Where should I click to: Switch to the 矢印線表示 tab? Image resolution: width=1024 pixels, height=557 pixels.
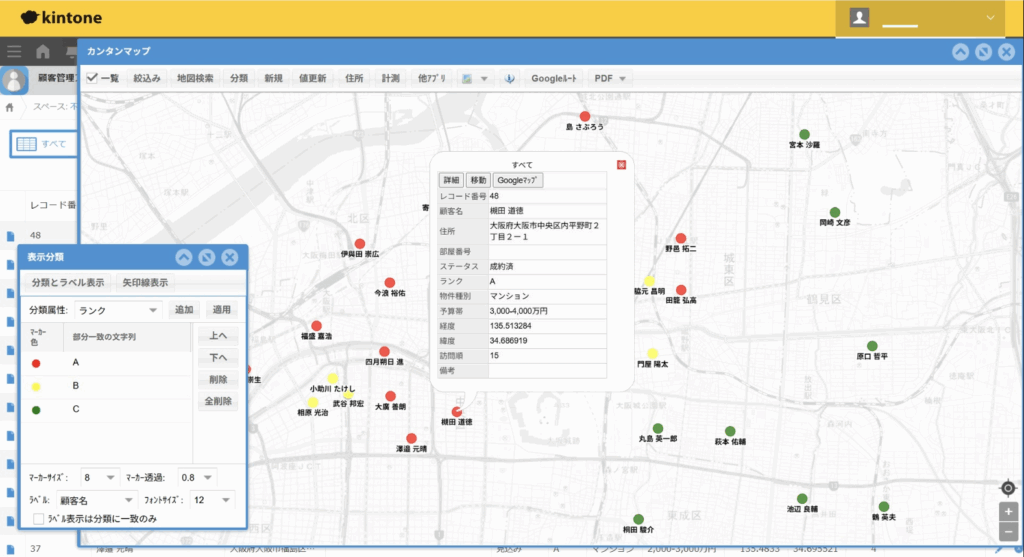(x=145, y=283)
